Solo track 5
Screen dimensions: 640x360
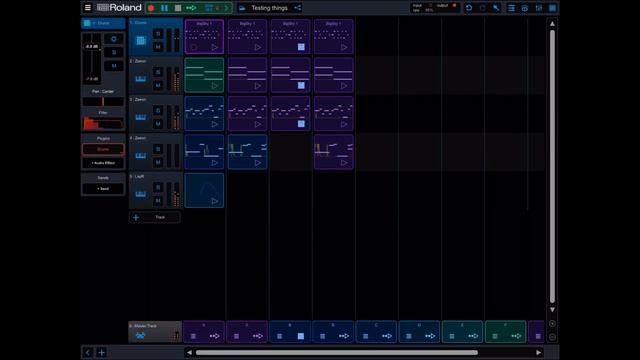pos(158,187)
